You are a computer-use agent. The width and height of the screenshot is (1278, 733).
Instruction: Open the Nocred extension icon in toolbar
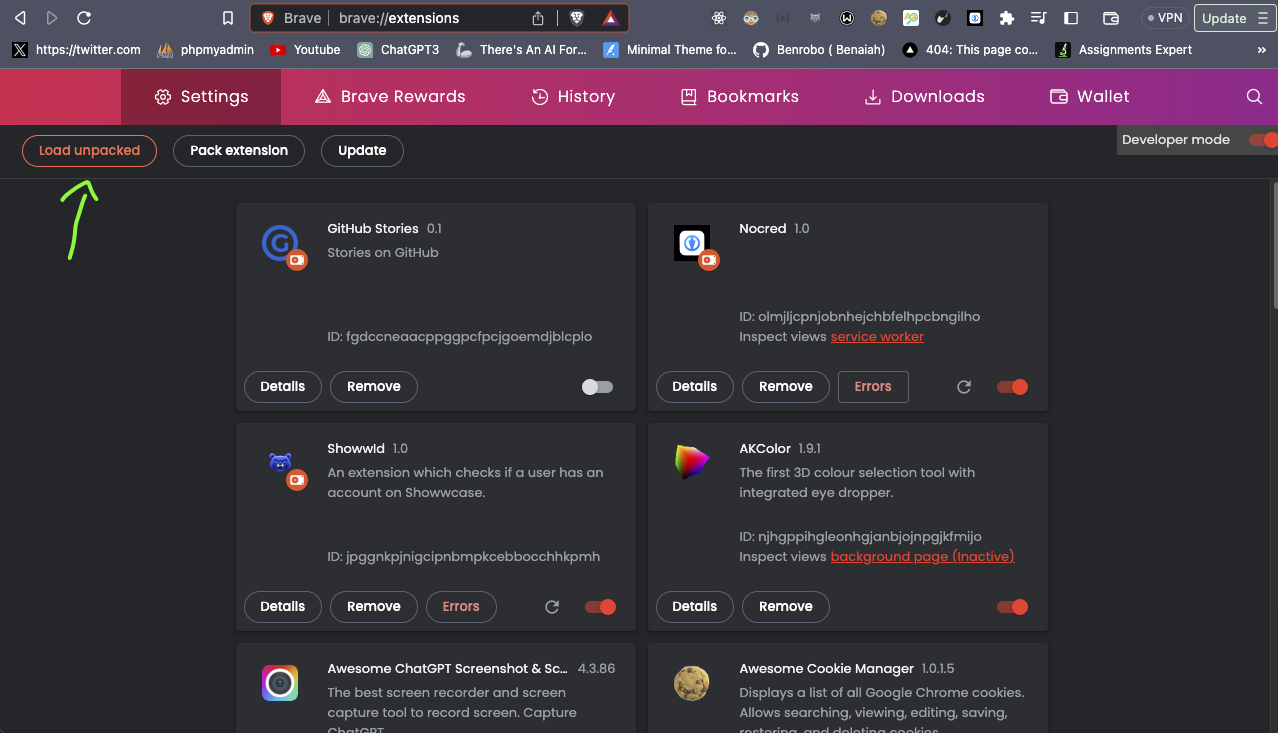click(x=975, y=18)
